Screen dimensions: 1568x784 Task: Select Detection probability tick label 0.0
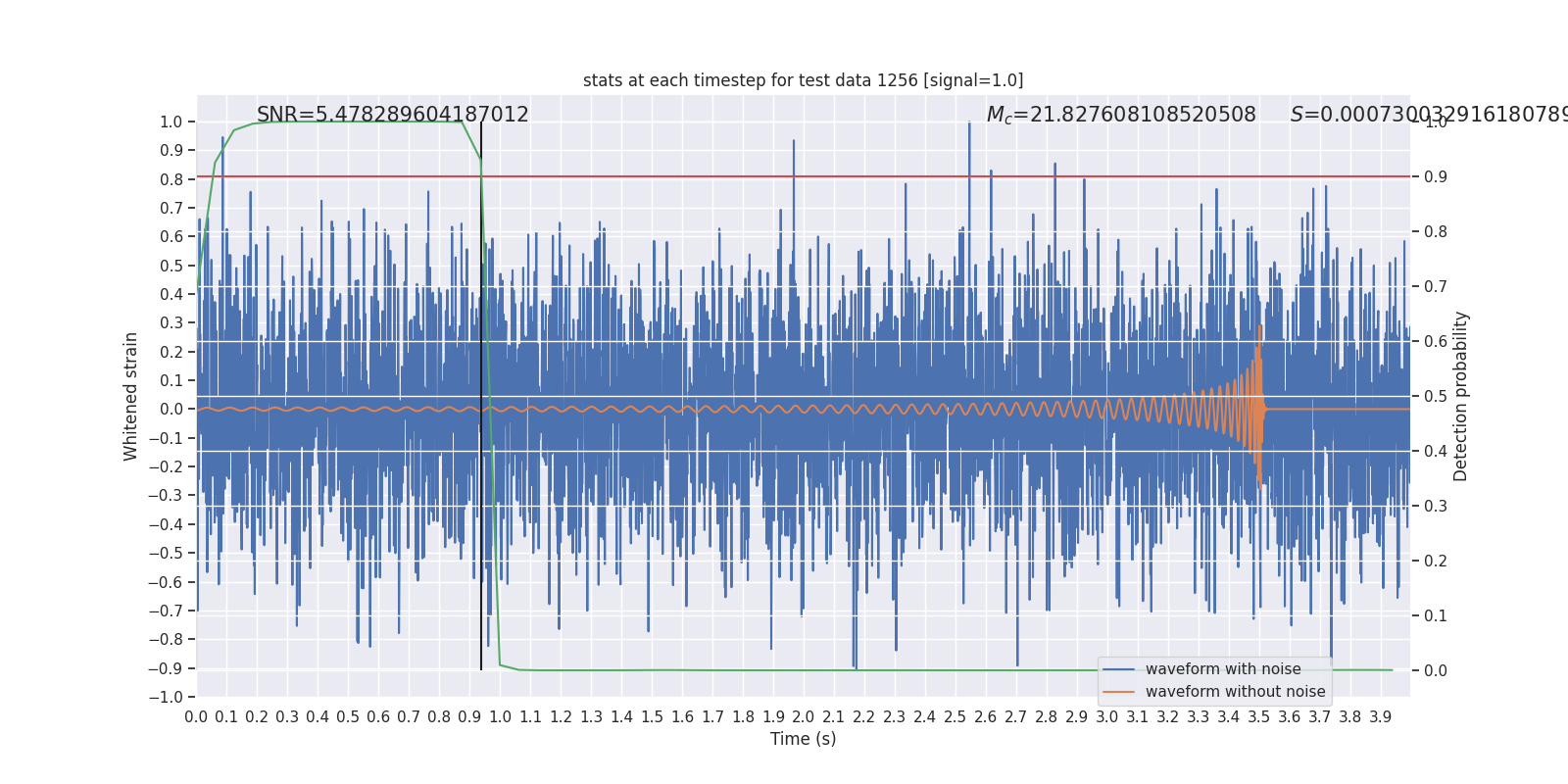[1436, 671]
